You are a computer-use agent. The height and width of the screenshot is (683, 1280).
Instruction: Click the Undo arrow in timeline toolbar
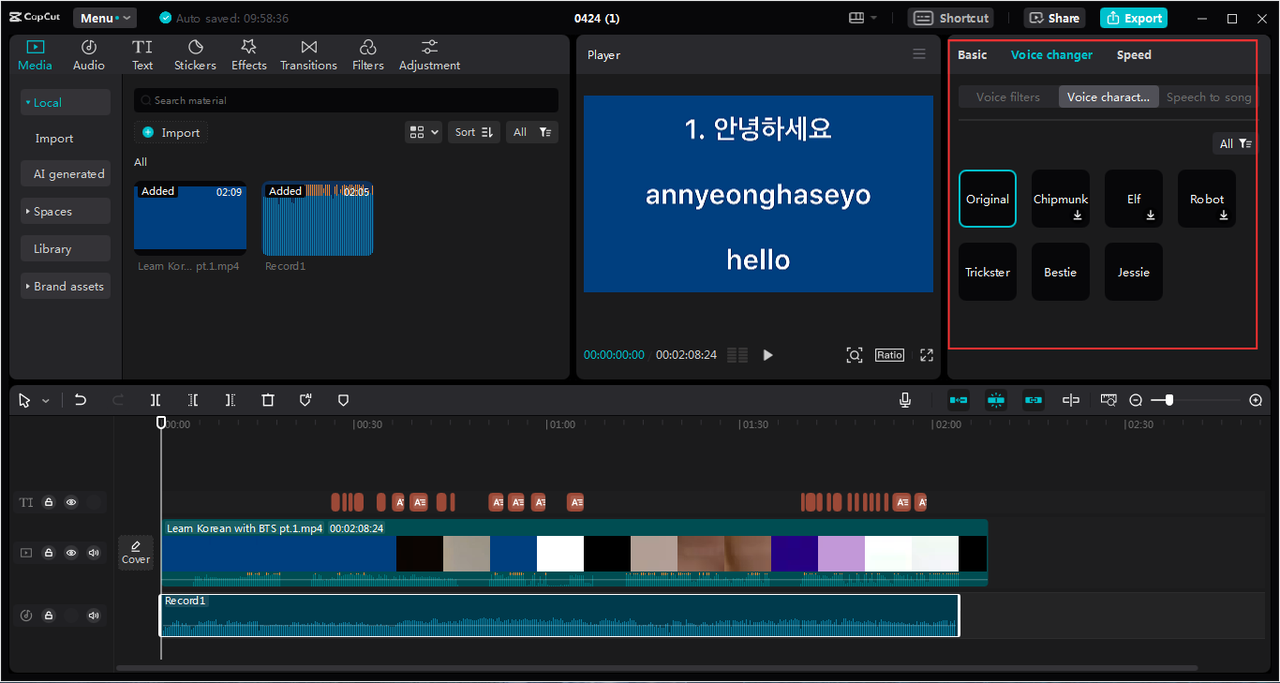tap(81, 400)
